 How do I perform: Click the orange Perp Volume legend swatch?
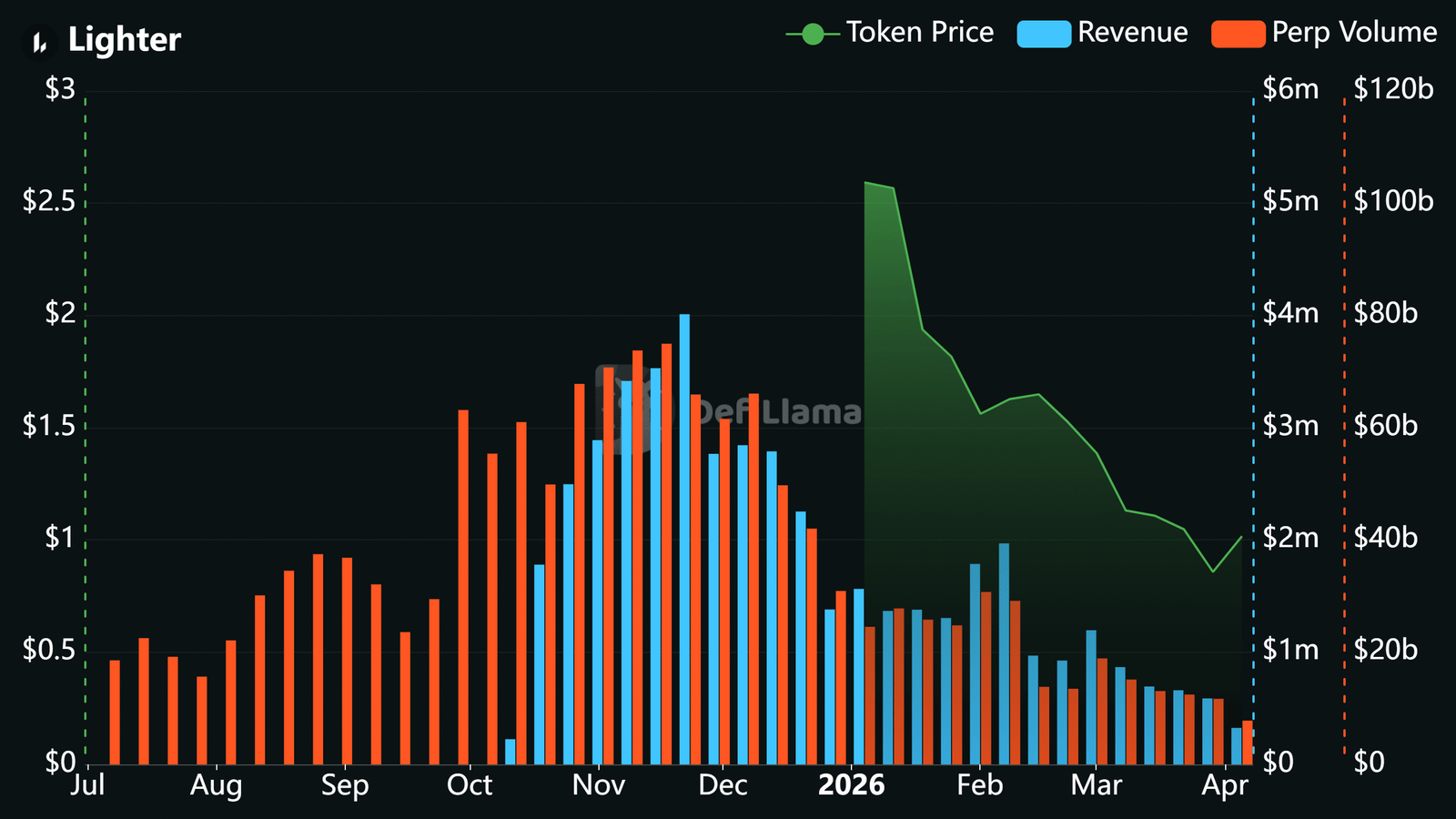[1238, 35]
